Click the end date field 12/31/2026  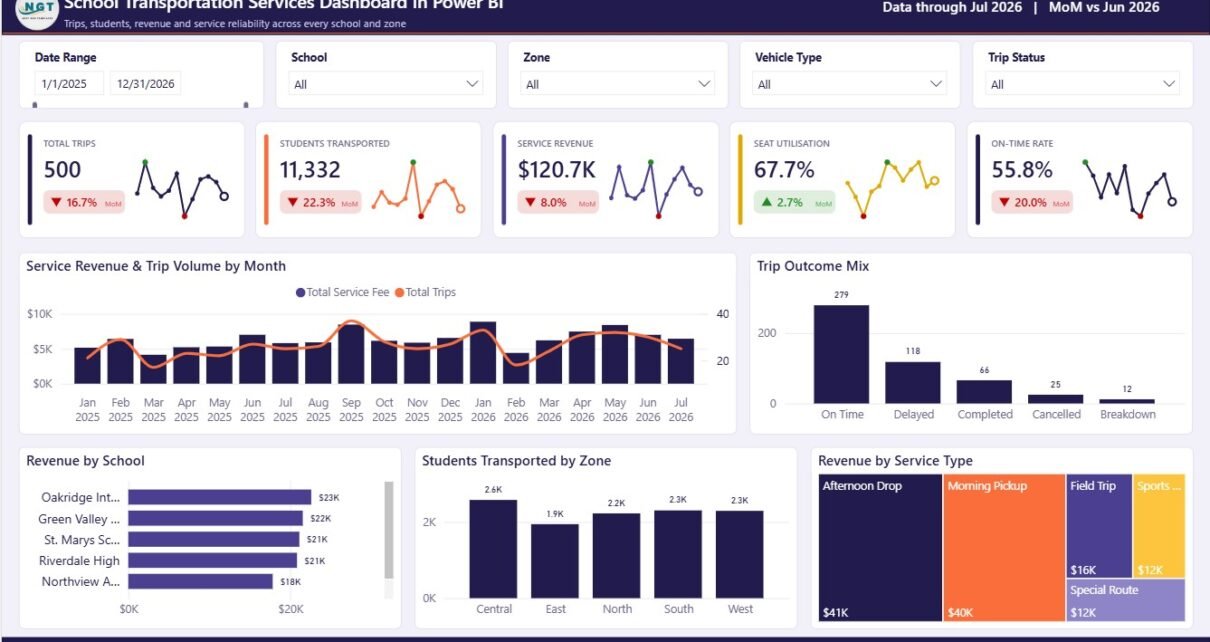coord(146,84)
